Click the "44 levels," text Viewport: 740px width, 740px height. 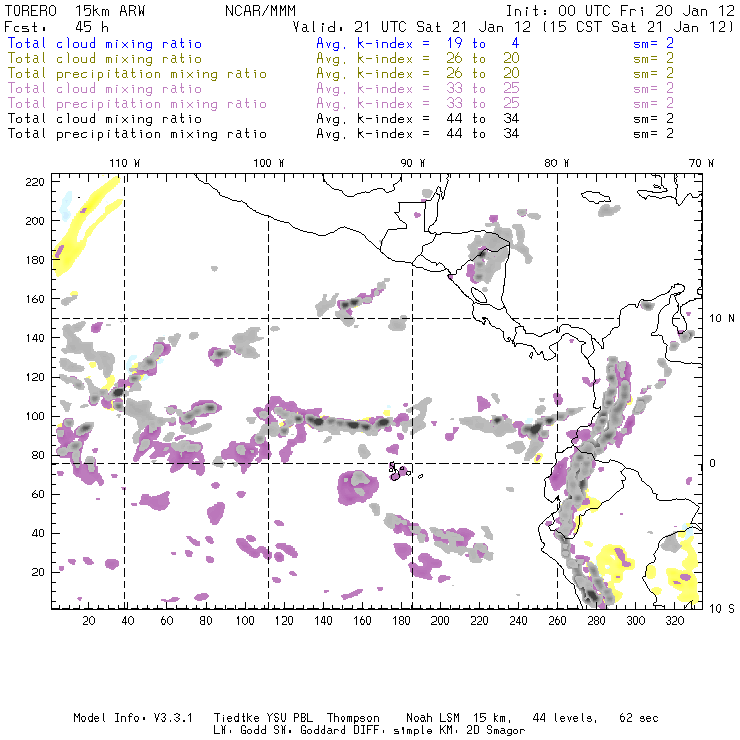[565, 718]
